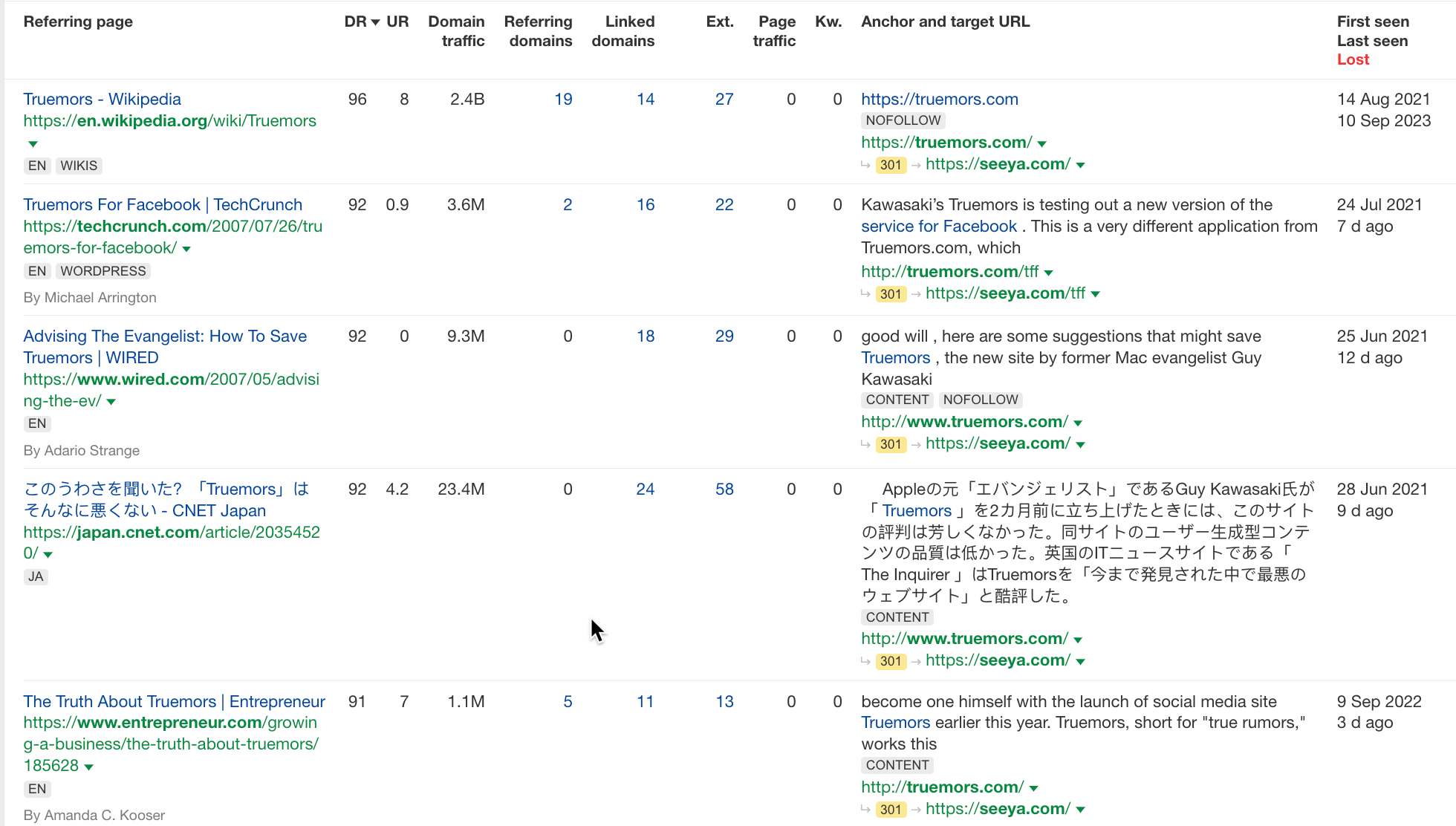Sort by Kw. column header
This screenshot has width=1456, height=826.
click(x=828, y=22)
